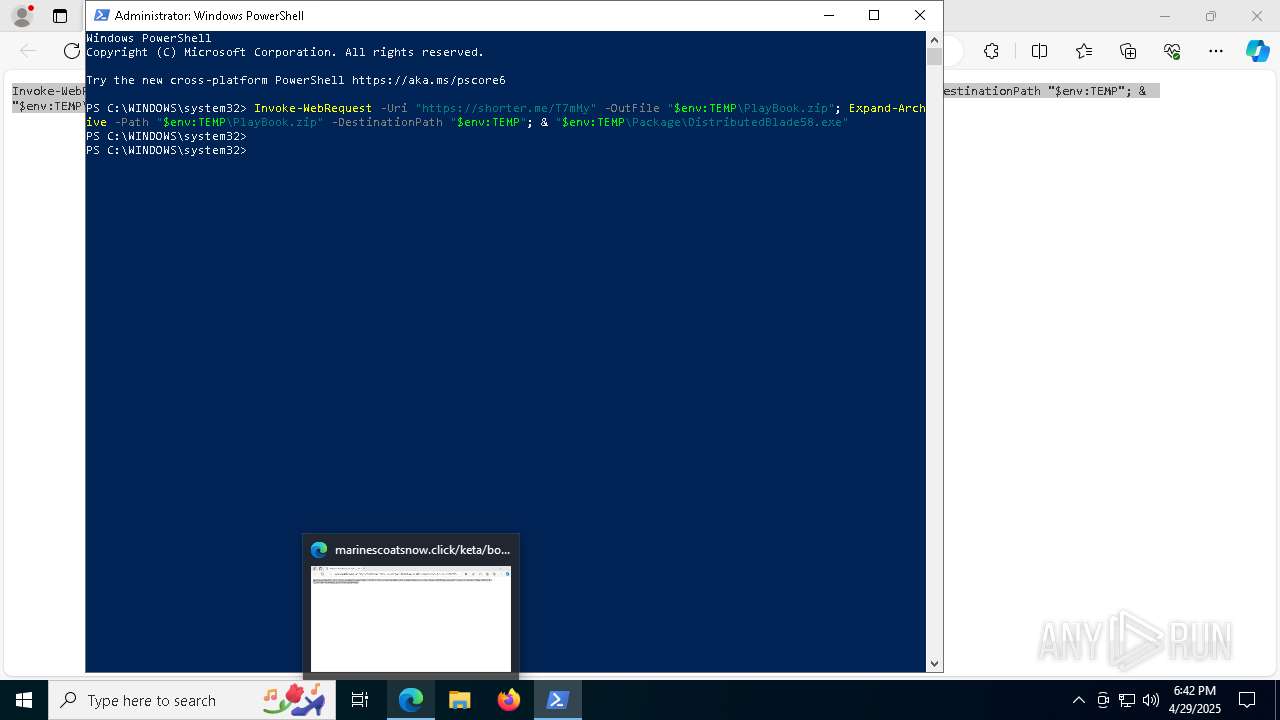Go back in the Edge browser
Image resolution: width=1280 pixels, height=720 pixels.
point(28,51)
